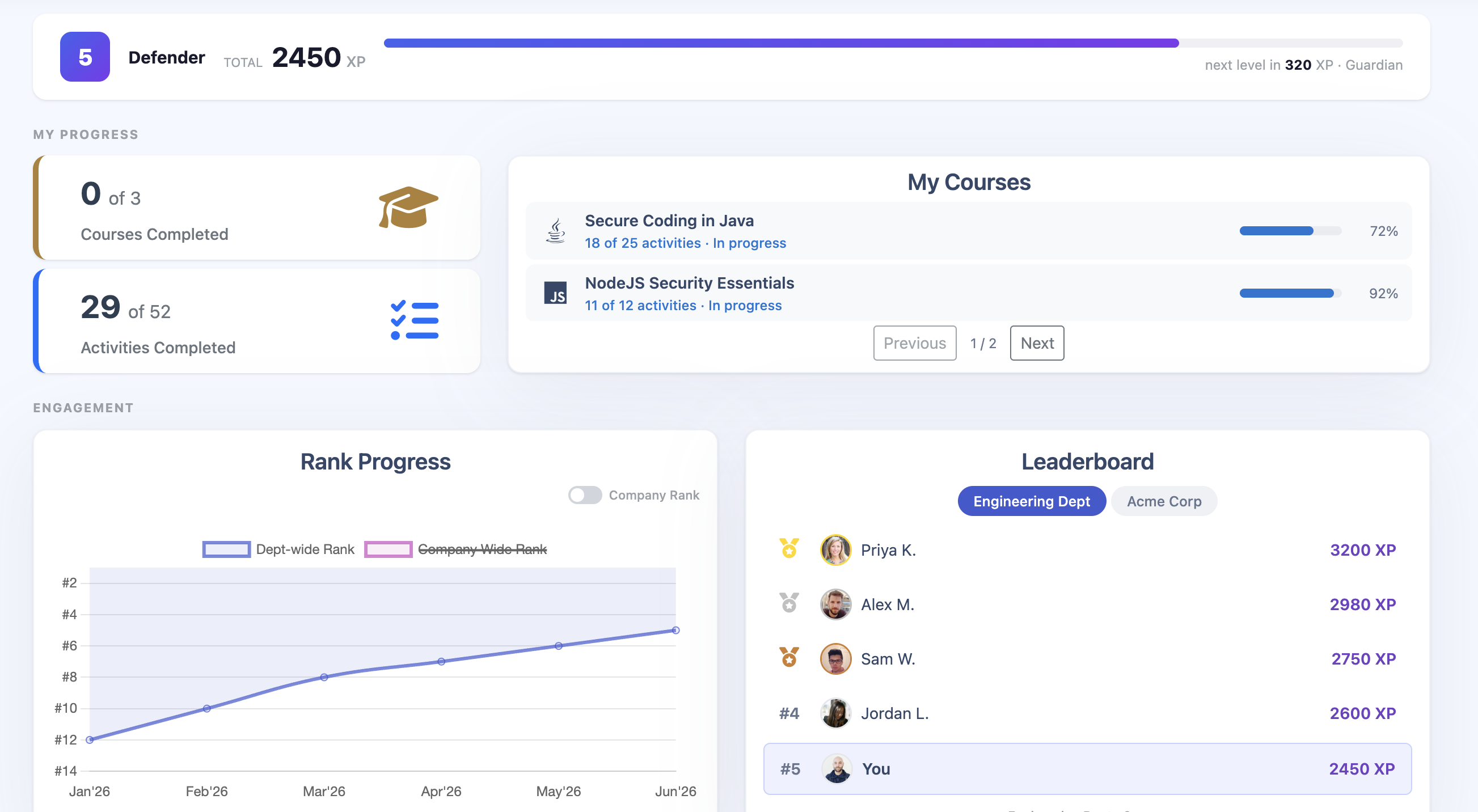1478x812 pixels.
Task: Click the level 5 badge icon
Action: click(85, 57)
